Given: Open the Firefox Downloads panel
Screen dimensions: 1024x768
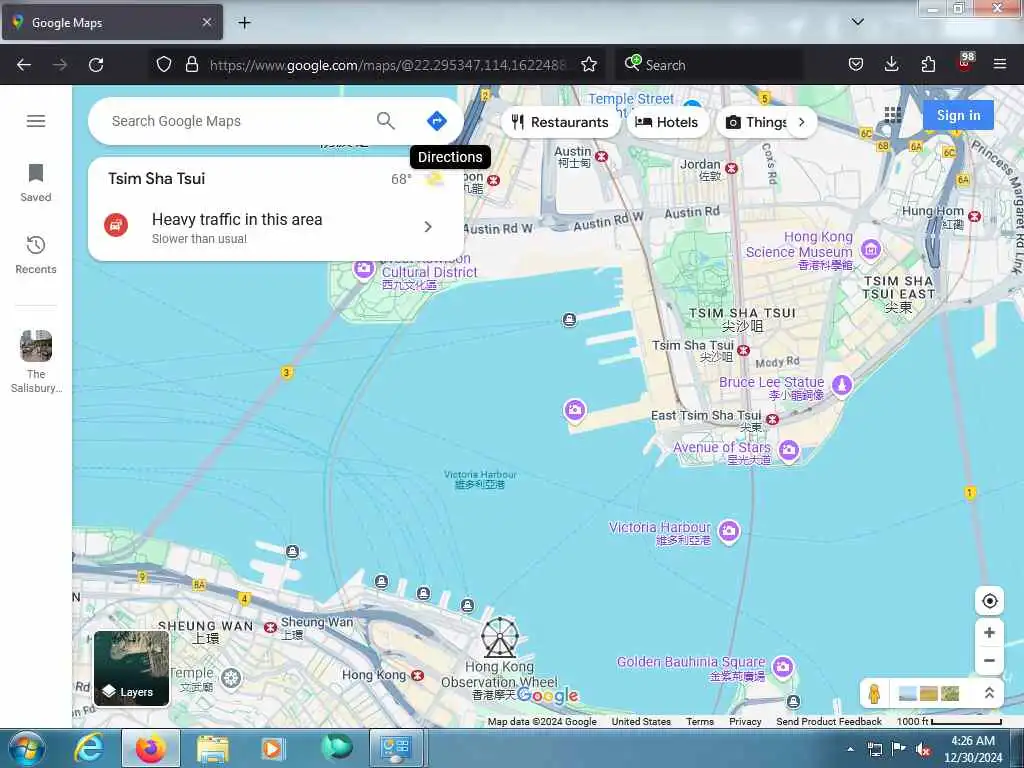Looking at the screenshot, I should pos(891,65).
